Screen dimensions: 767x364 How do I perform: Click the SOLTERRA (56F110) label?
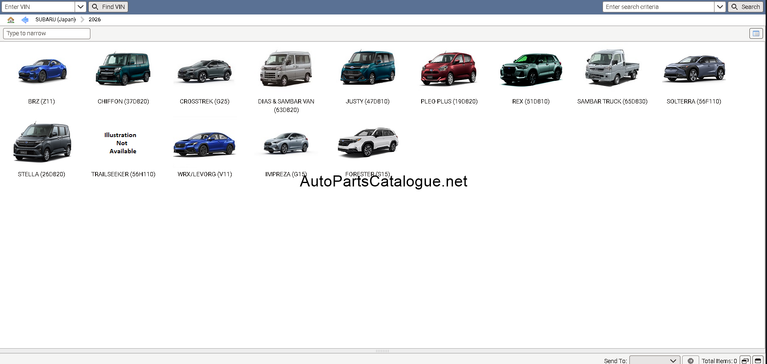[694, 102]
